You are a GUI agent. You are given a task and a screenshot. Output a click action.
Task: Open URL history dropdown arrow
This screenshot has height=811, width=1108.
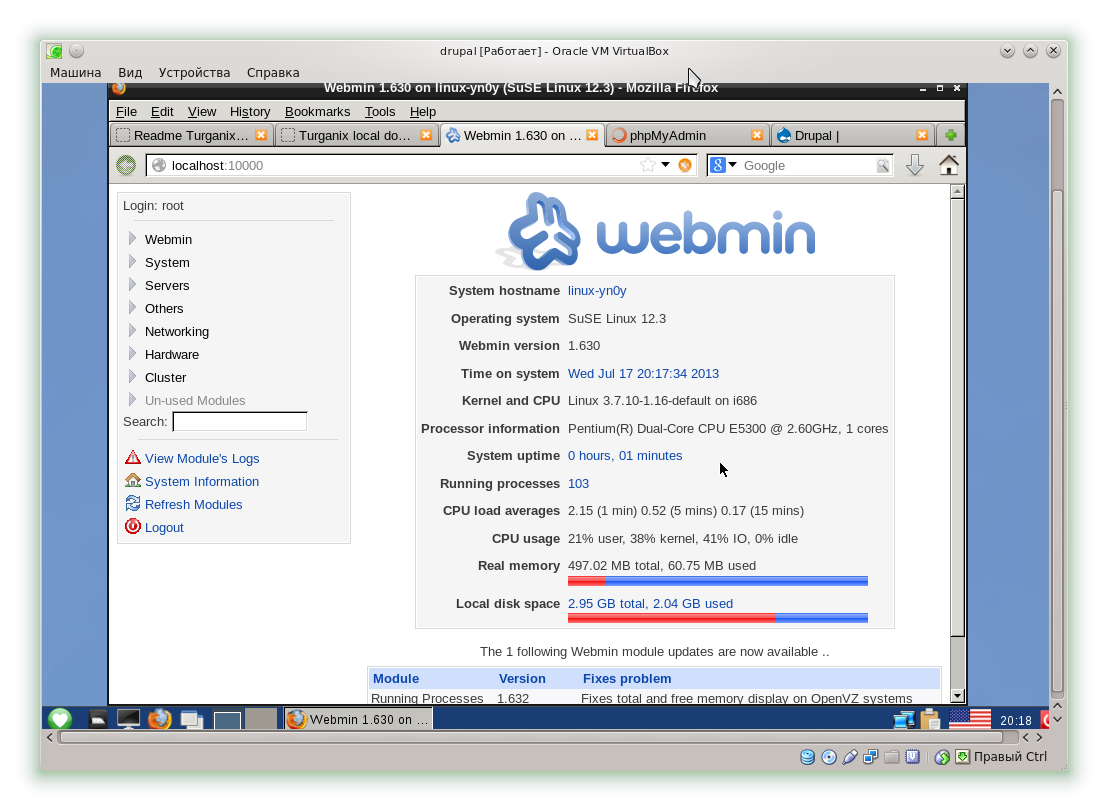click(665, 165)
